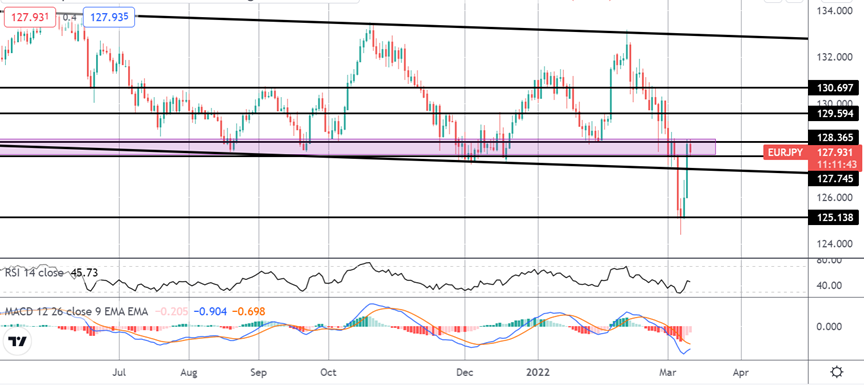Viewport: 864px width, 385px height.
Task: Click the 126.000 price scale value
Action: [x=835, y=197]
